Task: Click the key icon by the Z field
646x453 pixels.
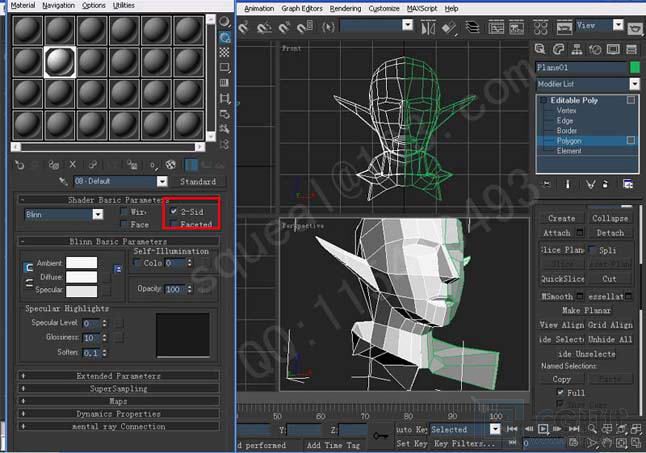Action: coord(380,435)
